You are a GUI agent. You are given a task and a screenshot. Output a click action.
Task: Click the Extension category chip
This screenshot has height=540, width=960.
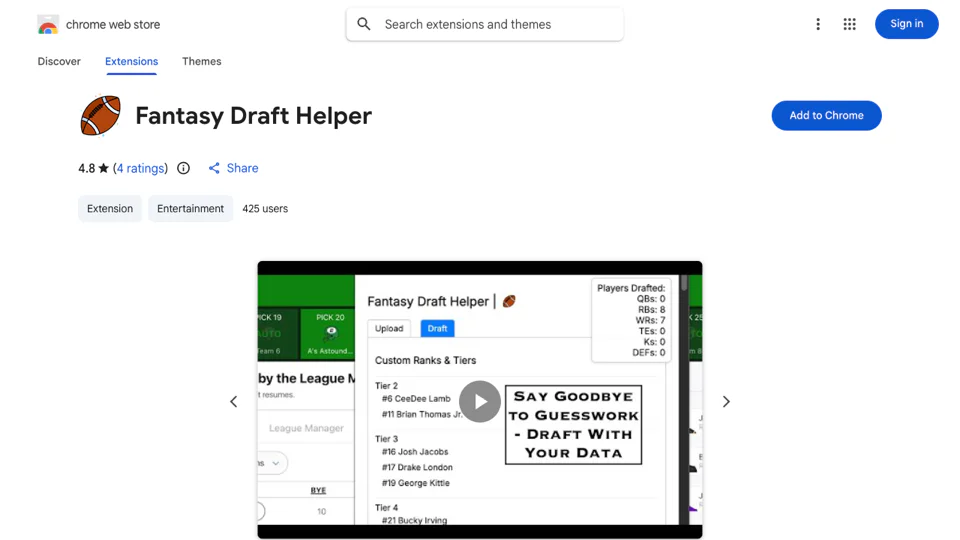click(x=110, y=209)
